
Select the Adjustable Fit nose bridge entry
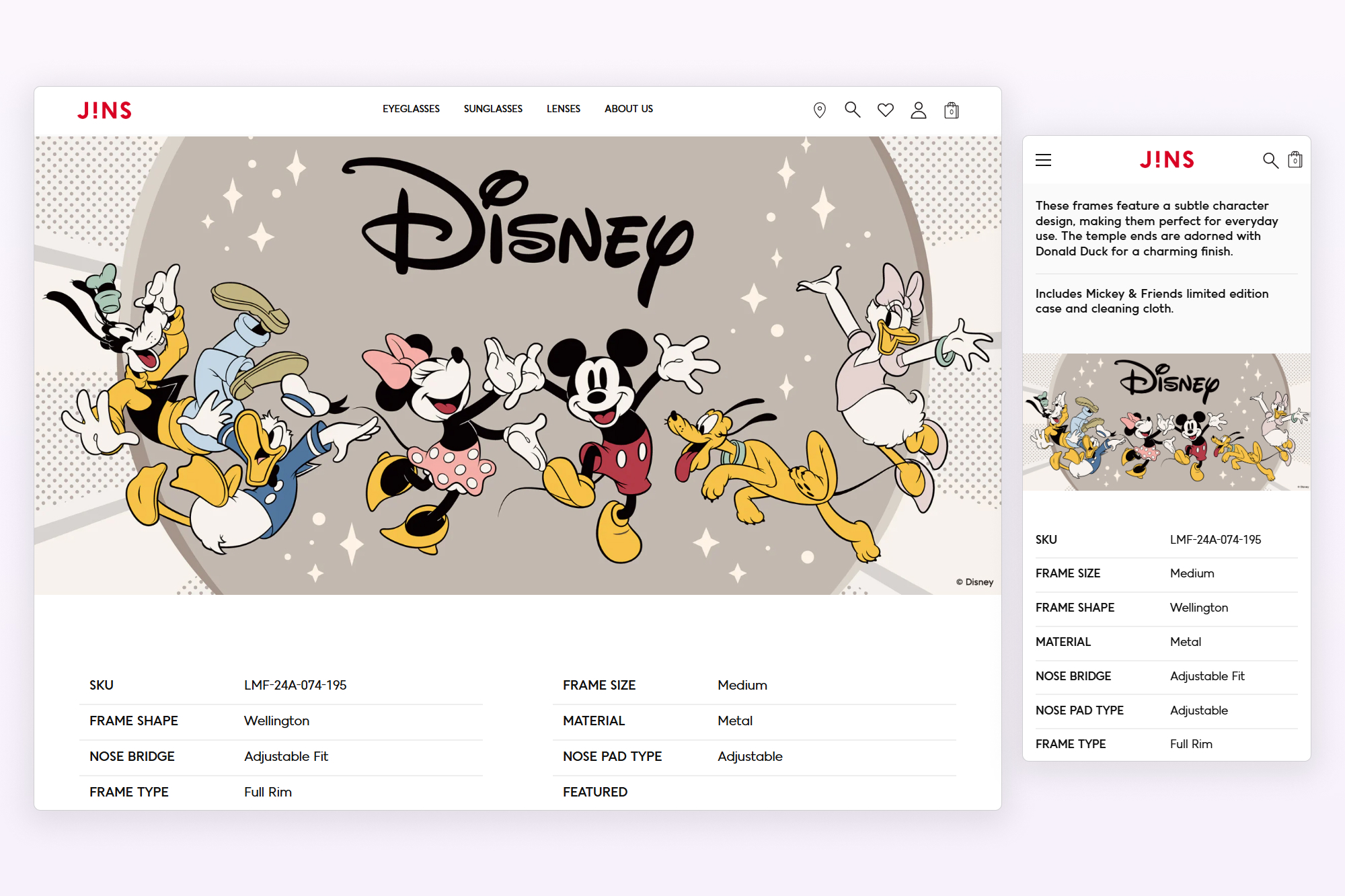pyautogui.click(x=286, y=756)
